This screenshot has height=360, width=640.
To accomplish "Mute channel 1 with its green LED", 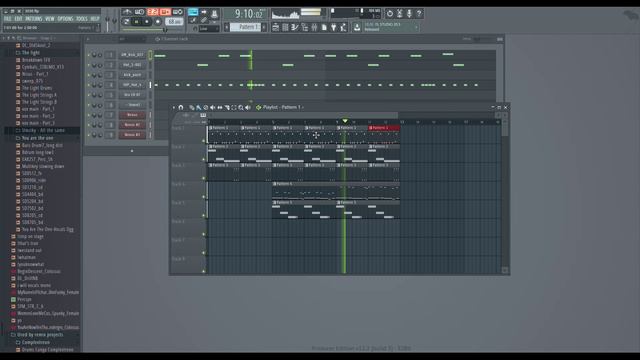I will (x=89, y=55).
